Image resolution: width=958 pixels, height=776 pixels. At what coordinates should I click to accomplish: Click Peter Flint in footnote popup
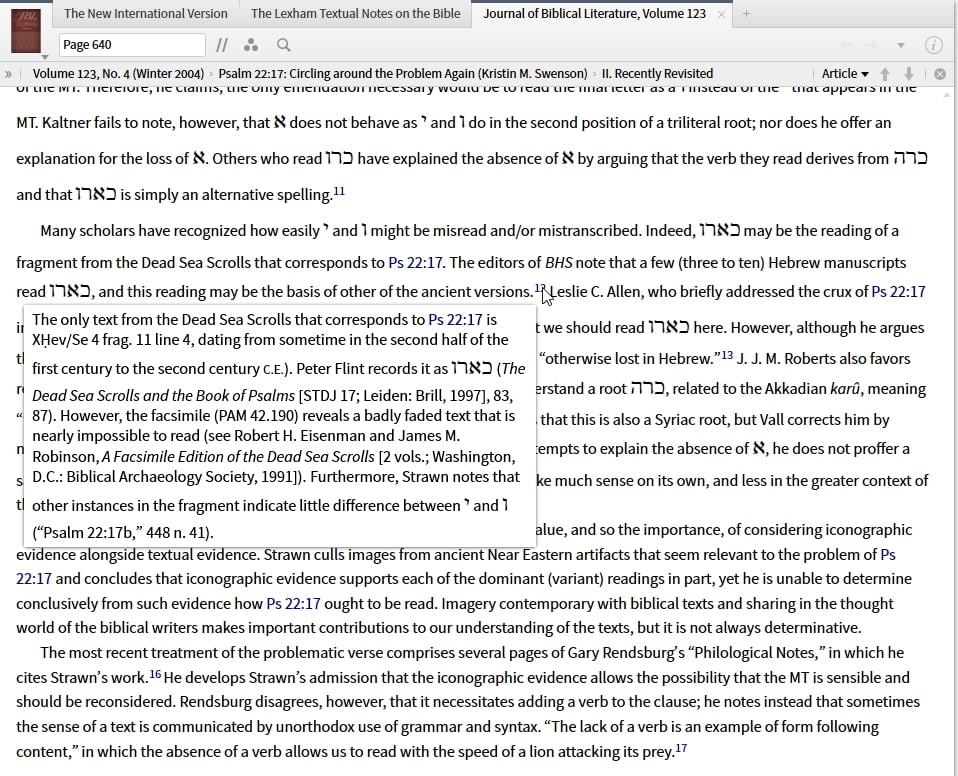click(330, 368)
